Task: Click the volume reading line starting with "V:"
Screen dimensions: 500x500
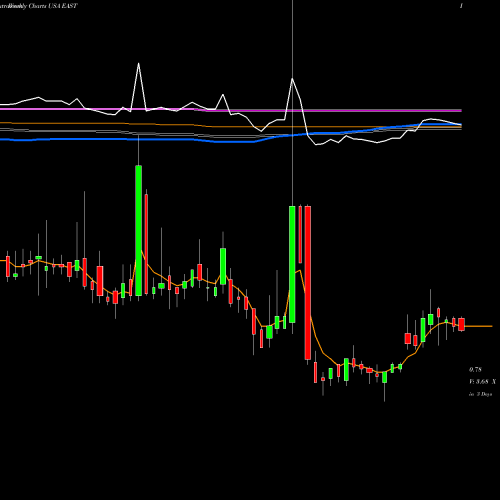Action: [482, 382]
